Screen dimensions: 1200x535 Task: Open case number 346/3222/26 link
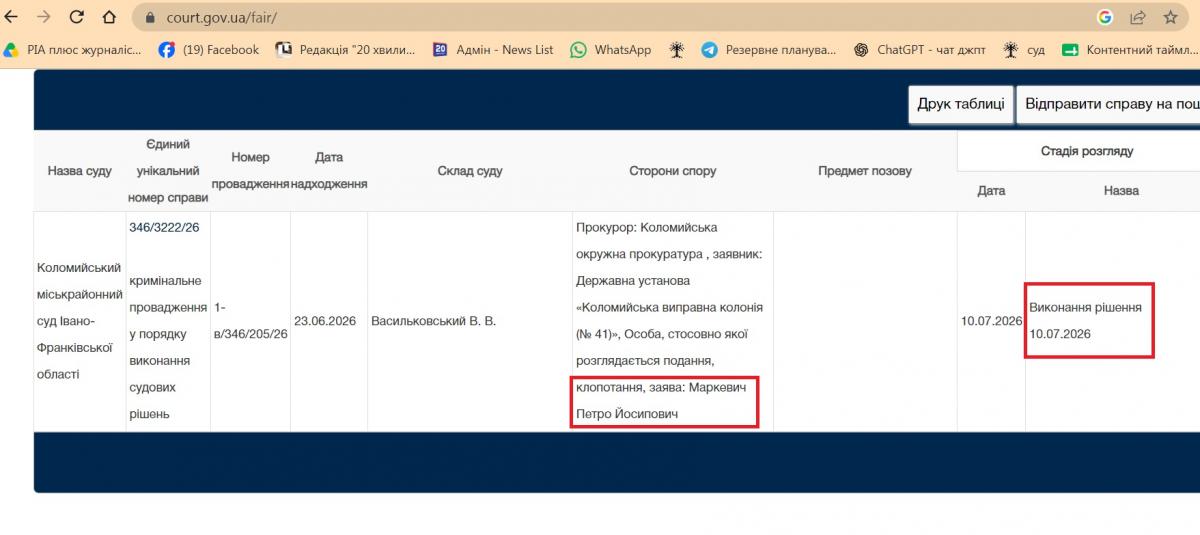point(164,227)
